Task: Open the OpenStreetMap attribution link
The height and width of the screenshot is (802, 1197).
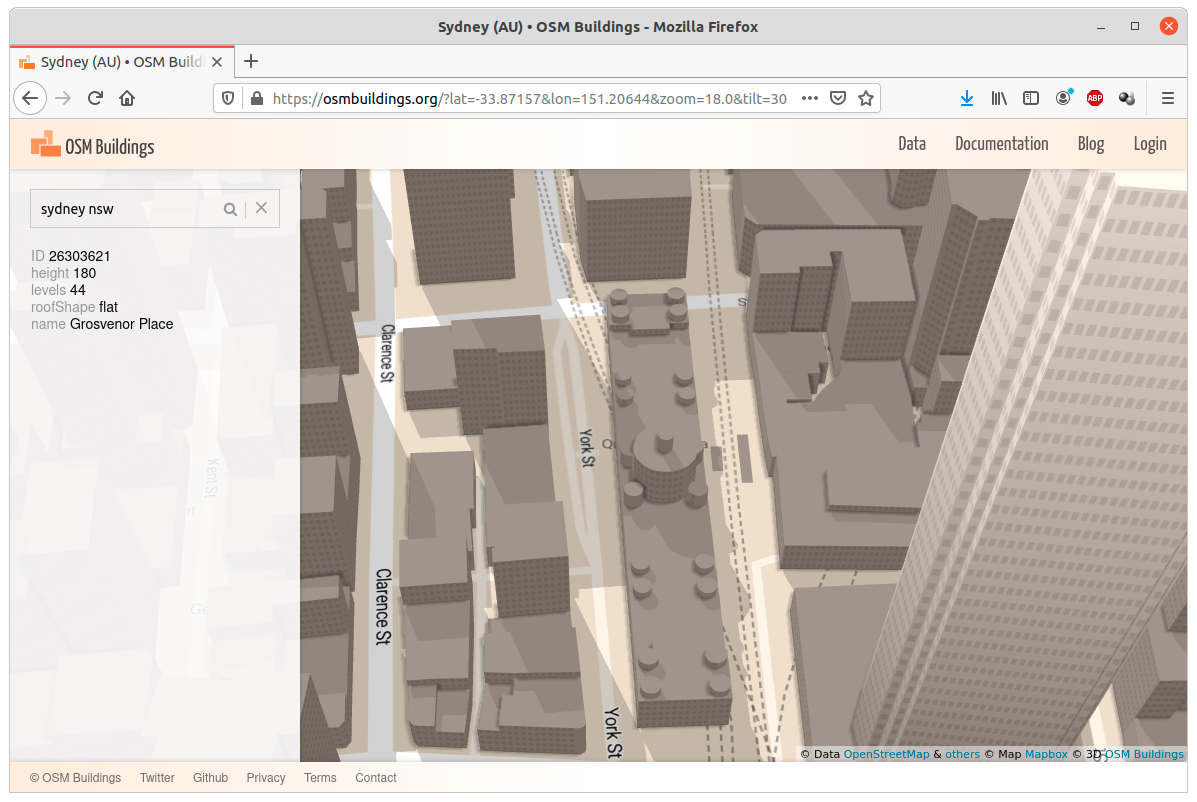Action: [886, 754]
